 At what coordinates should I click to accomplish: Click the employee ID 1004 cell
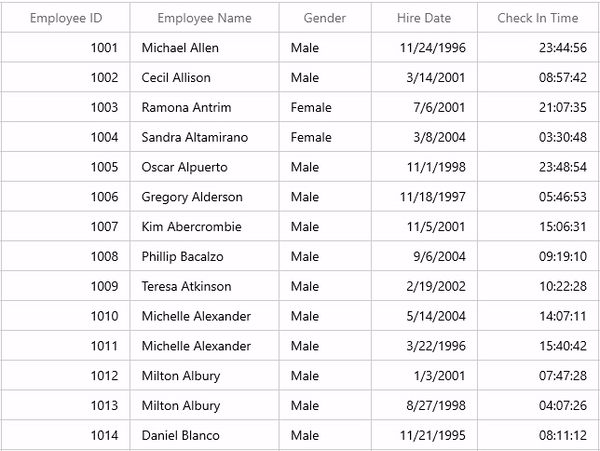(104, 137)
